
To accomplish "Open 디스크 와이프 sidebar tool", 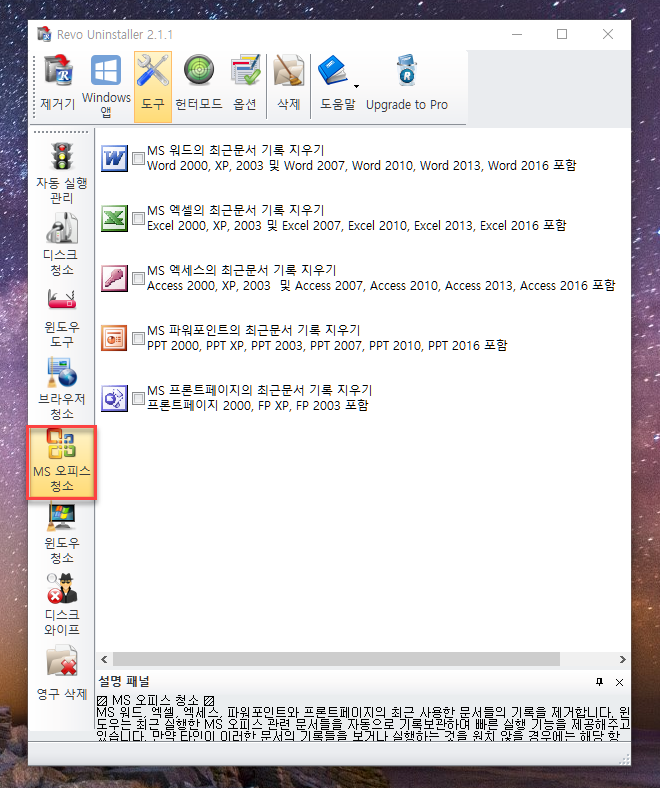I will pos(62,605).
